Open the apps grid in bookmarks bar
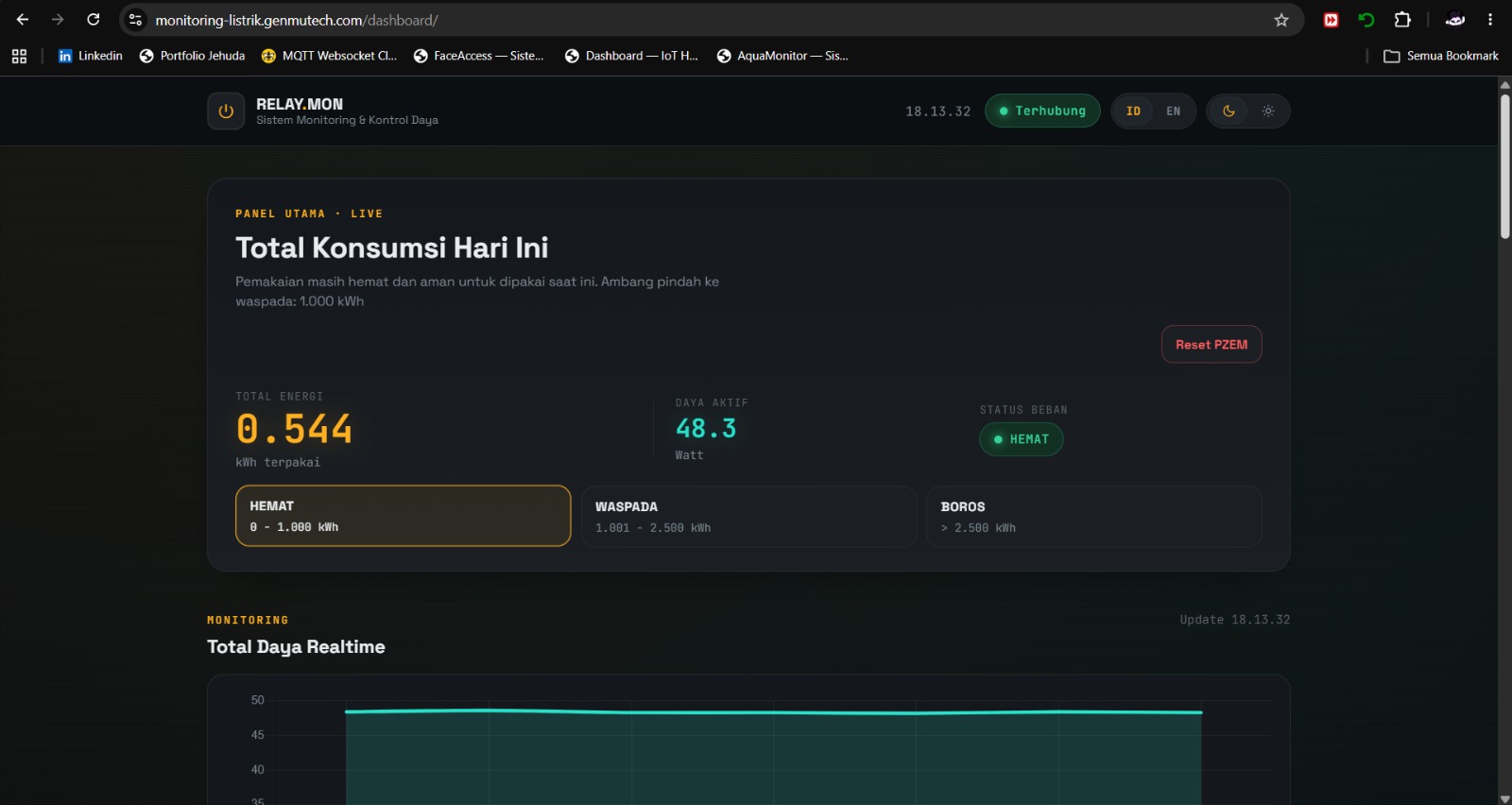The image size is (1512, 805). coord(19,56)
